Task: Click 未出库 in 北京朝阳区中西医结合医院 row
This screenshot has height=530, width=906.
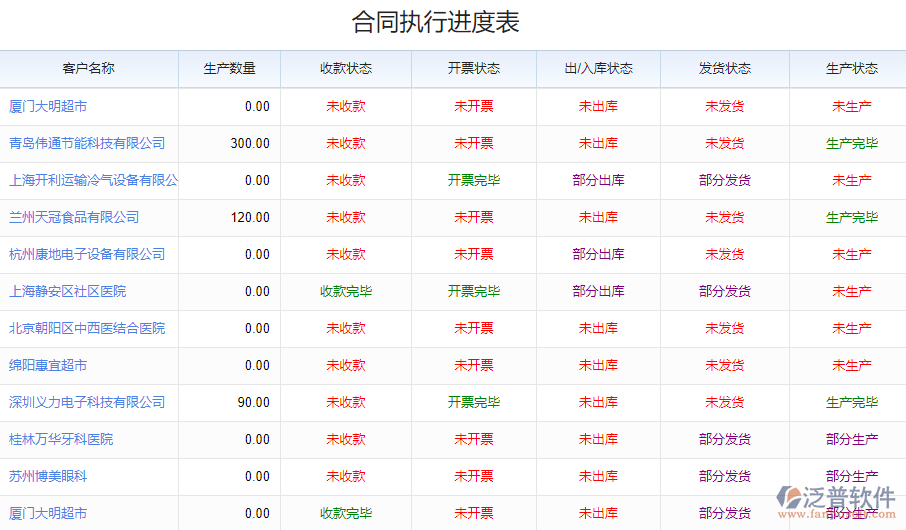Action: (599, 328)
